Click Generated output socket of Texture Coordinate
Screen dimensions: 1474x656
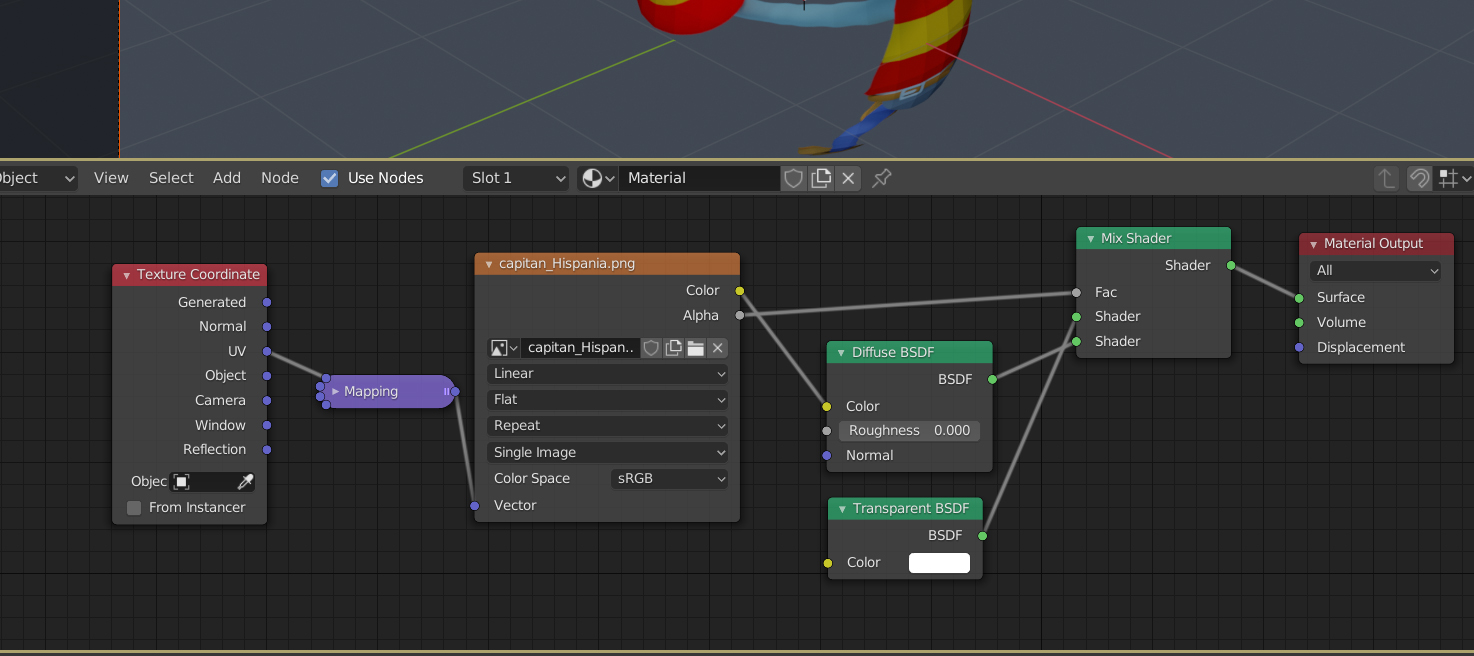(267, 302)
